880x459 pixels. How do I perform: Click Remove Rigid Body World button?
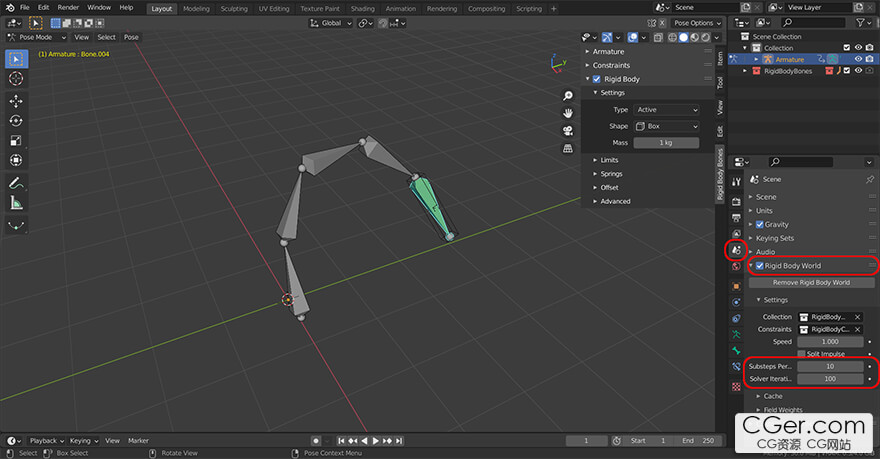coord(811,283)
